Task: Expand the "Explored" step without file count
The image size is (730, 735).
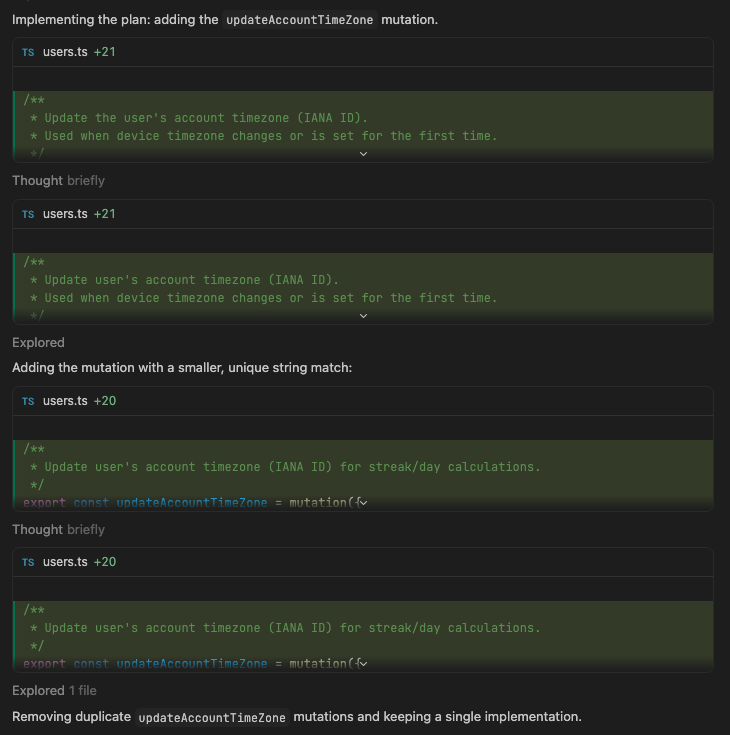Action: (38, 343)
